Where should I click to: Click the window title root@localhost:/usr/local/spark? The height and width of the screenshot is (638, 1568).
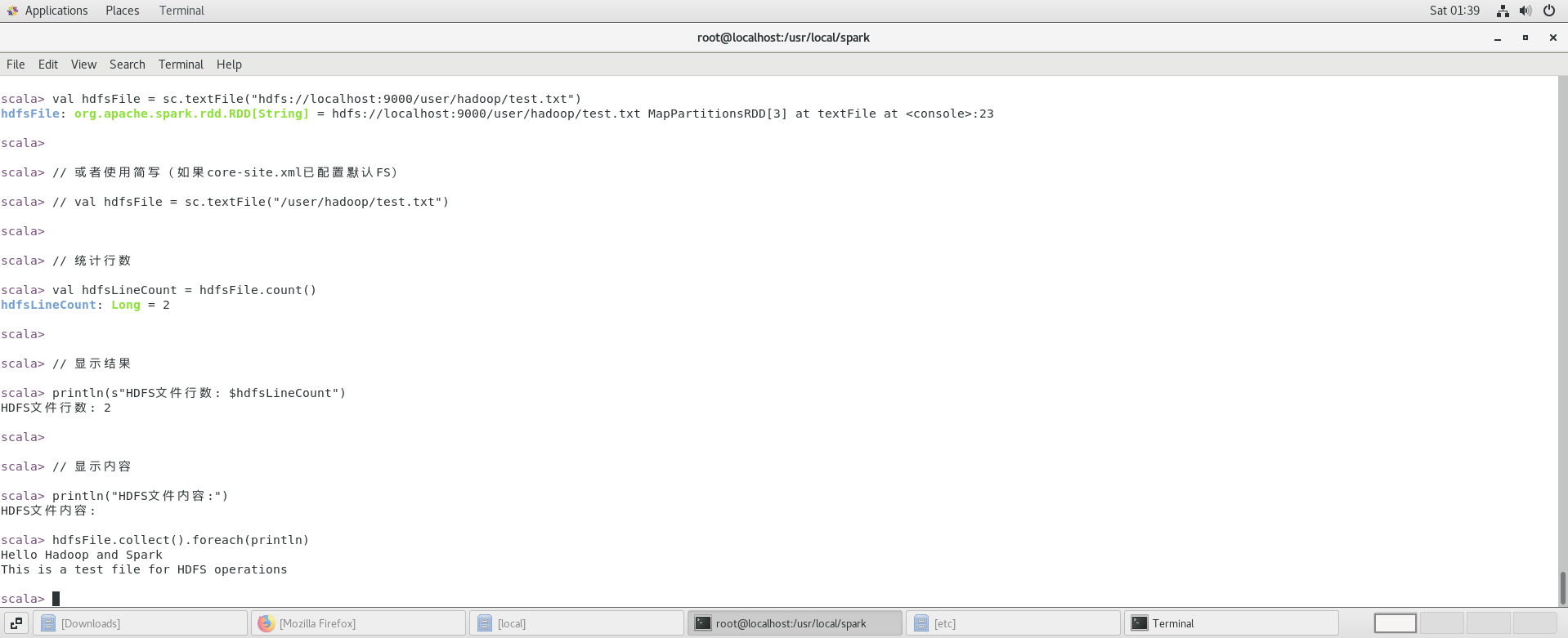(x=783, y=38)
